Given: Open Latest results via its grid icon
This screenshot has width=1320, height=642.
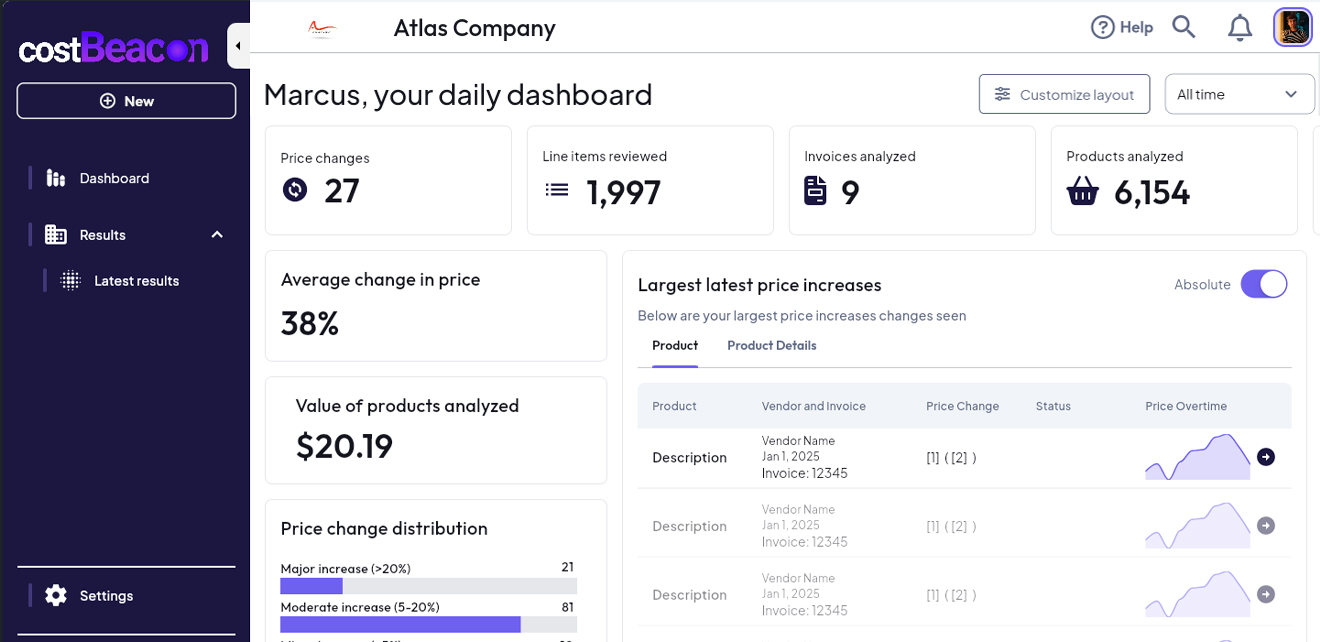Looking at the screenshot, I should 70,280.
